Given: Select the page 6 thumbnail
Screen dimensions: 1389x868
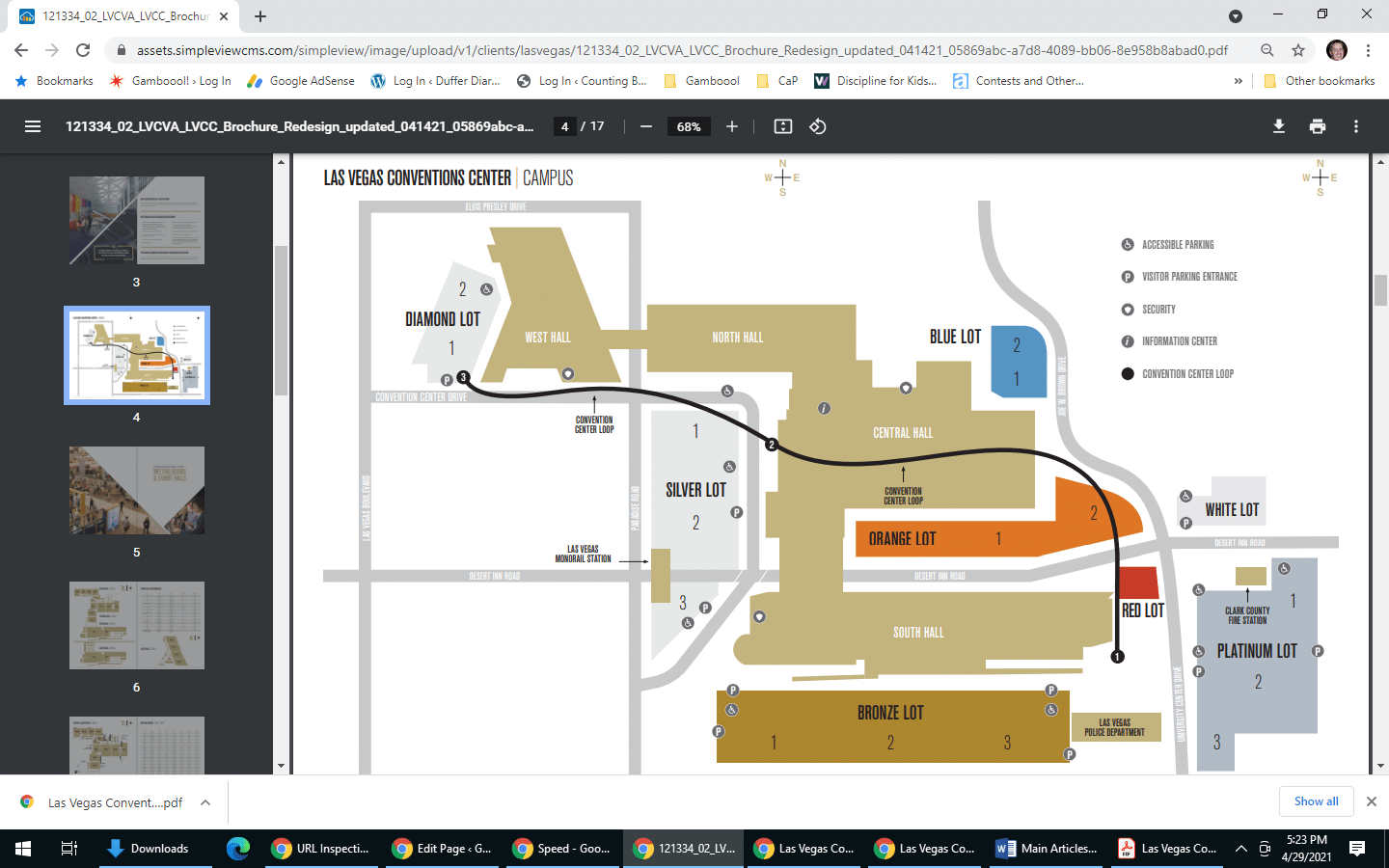Looking at the screenshot, I should tap(137, 625).
